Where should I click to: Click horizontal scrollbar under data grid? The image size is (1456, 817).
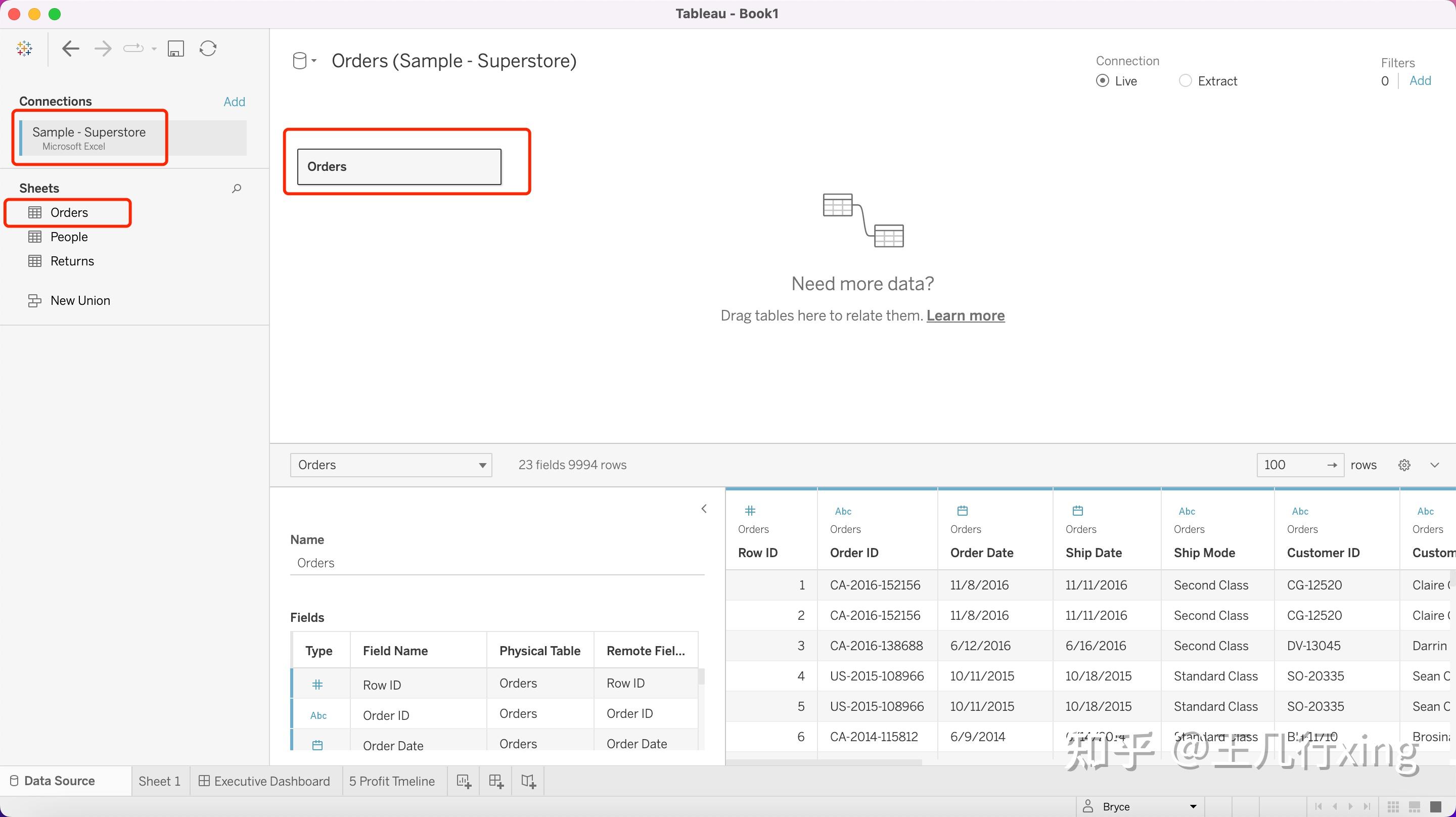(x=824, y=762)
